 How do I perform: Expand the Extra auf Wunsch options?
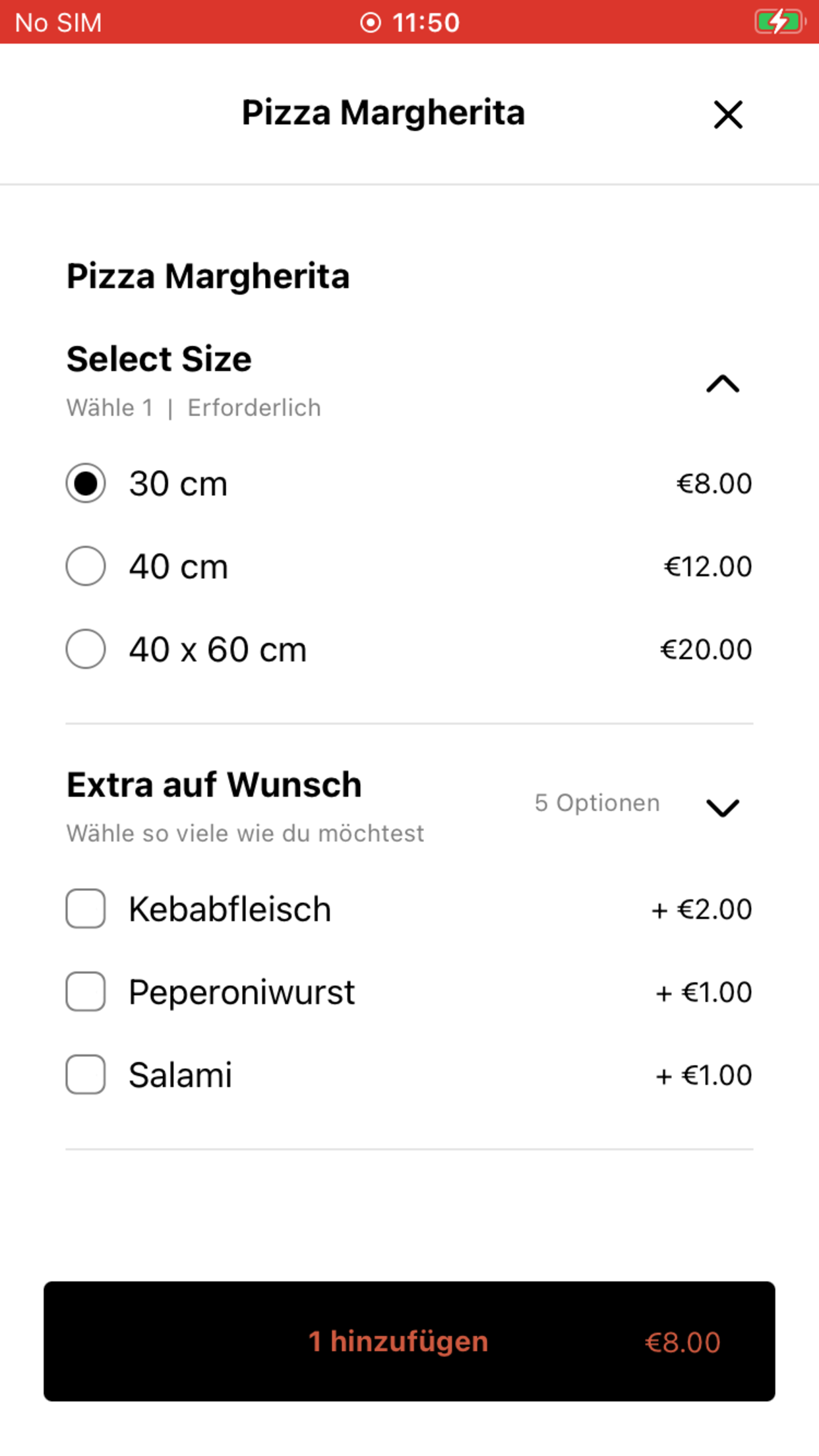(x=723, y=808)
